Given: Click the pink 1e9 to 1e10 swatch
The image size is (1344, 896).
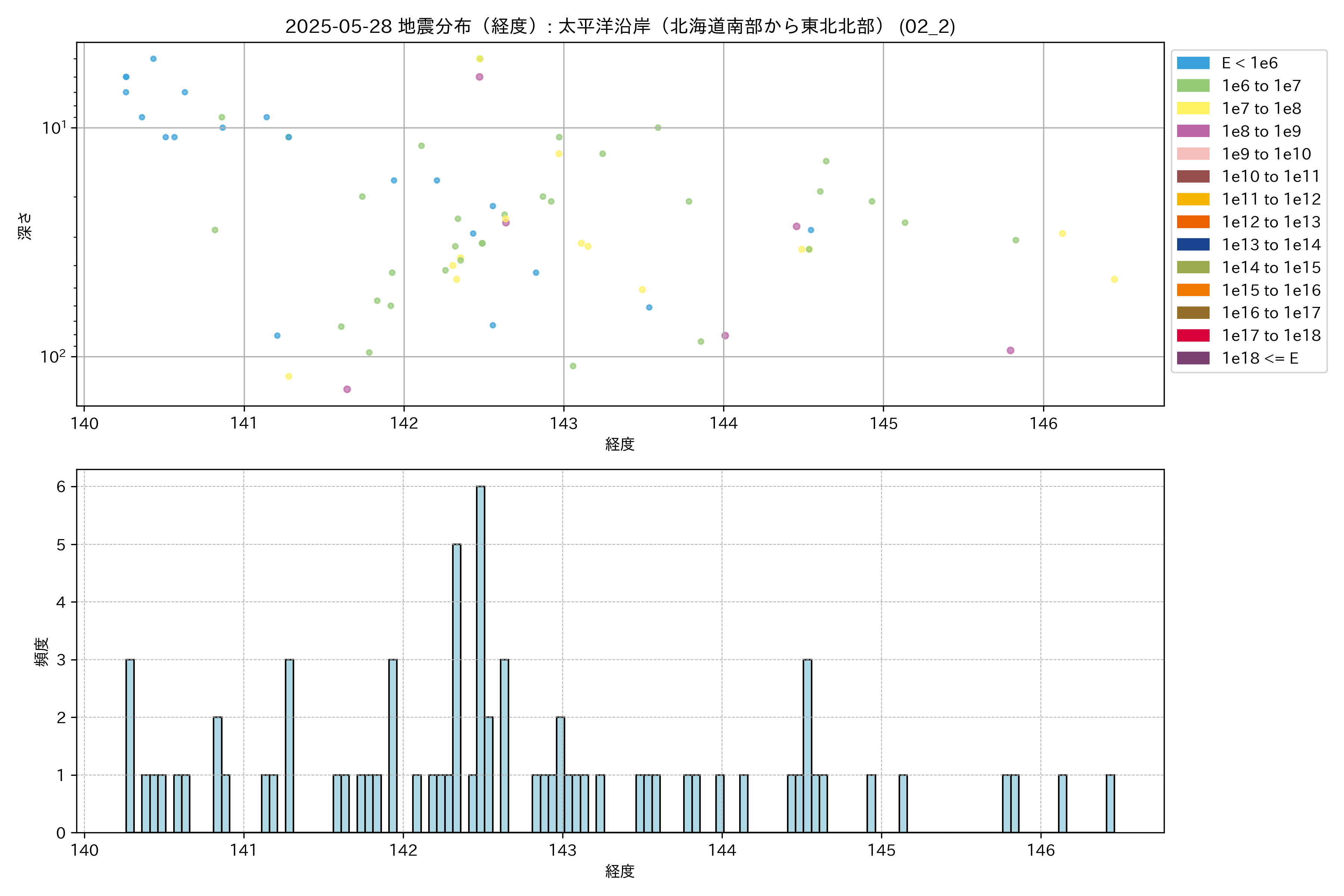Looking at the screenshot, I should pyautogui.click(x=1193, y=154).
